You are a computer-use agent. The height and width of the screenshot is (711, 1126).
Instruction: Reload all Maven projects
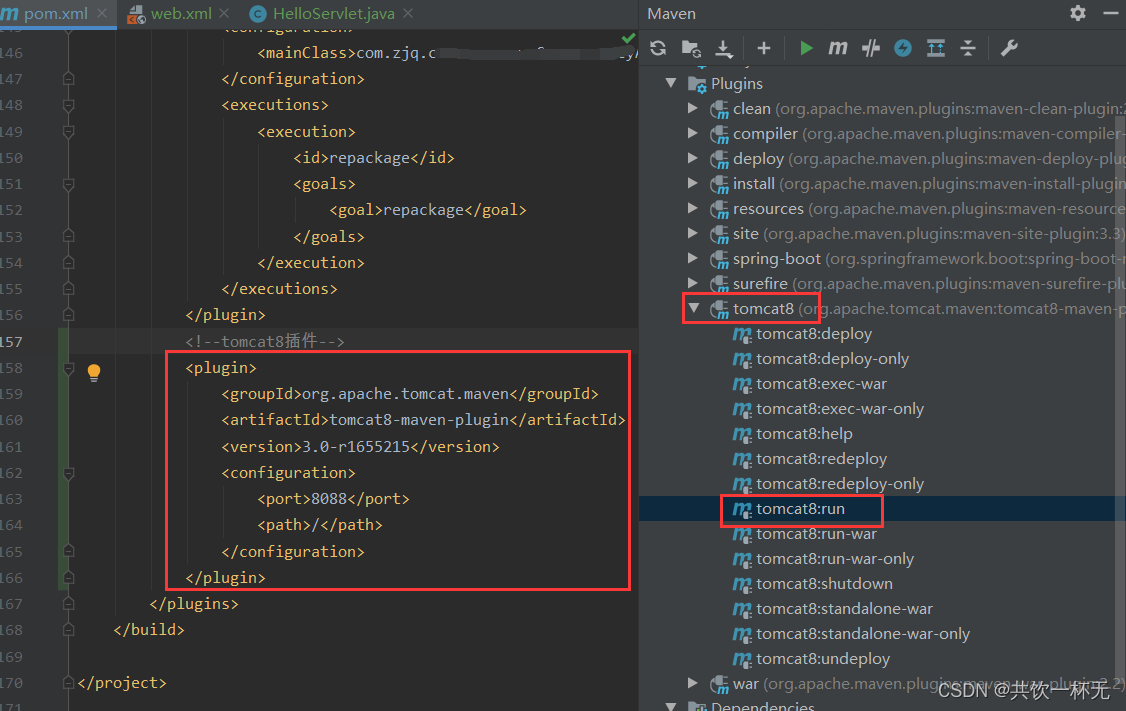coord(658,48)
